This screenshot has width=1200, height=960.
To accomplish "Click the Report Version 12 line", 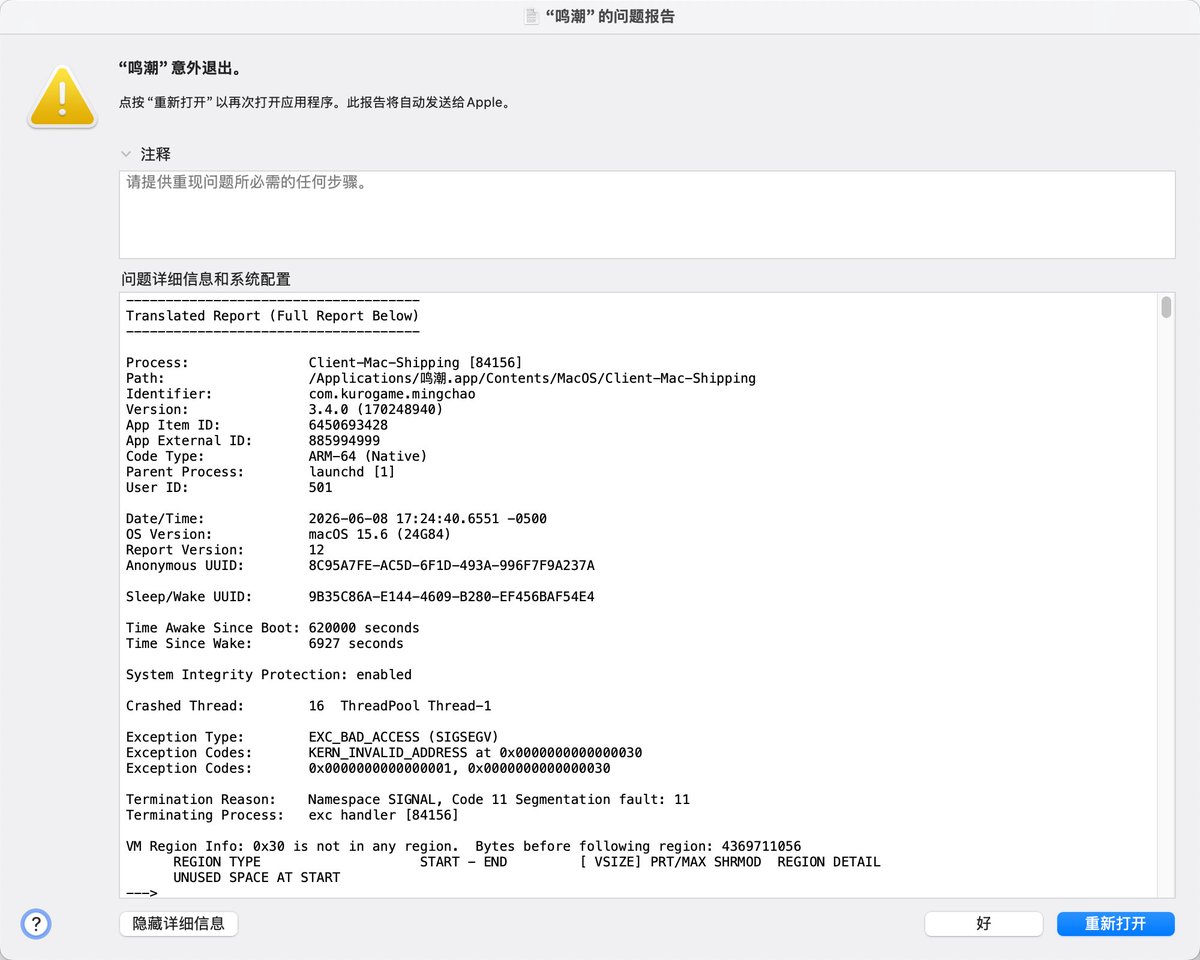I will tap(225, 550).
